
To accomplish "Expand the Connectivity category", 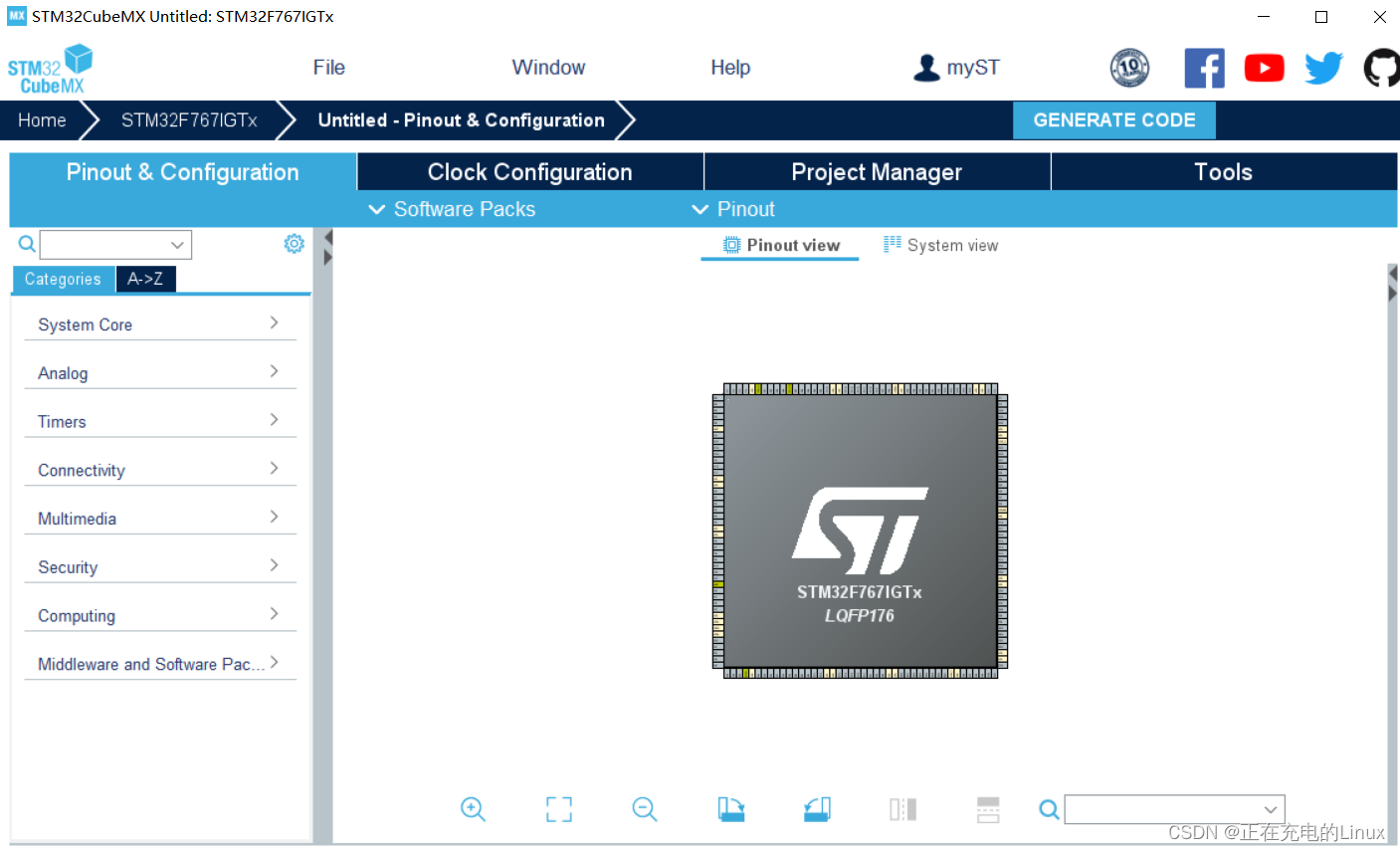I will tap(160, 470).
